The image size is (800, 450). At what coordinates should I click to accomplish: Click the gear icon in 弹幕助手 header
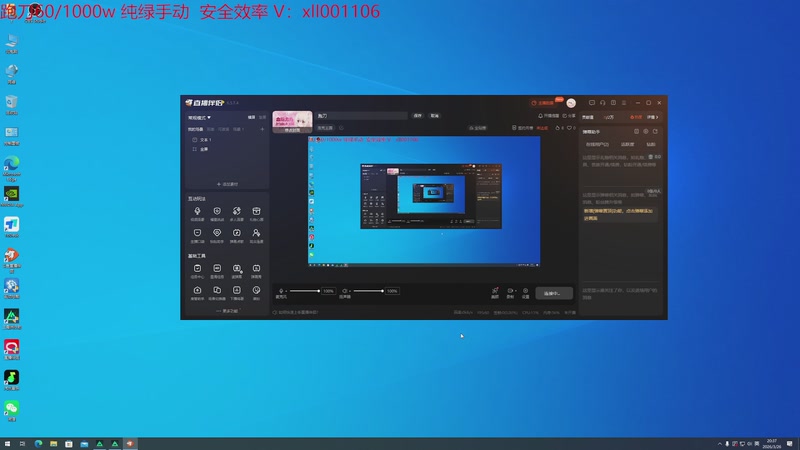[646, 132]
